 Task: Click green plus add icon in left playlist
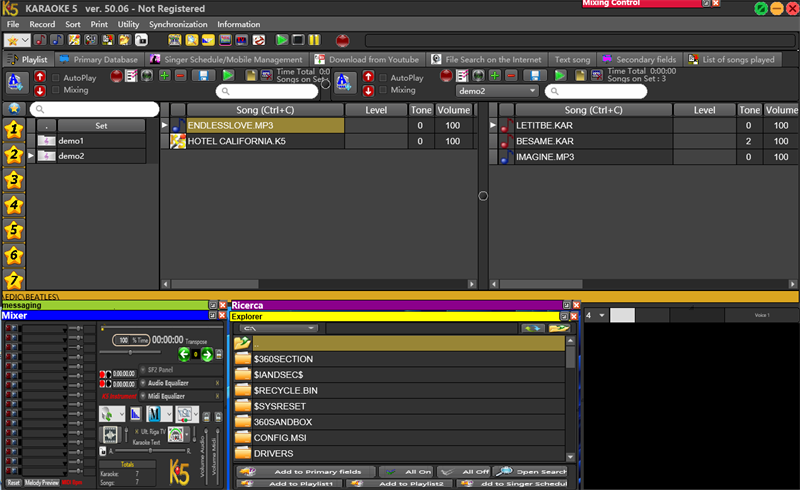[x=164, y=76]
